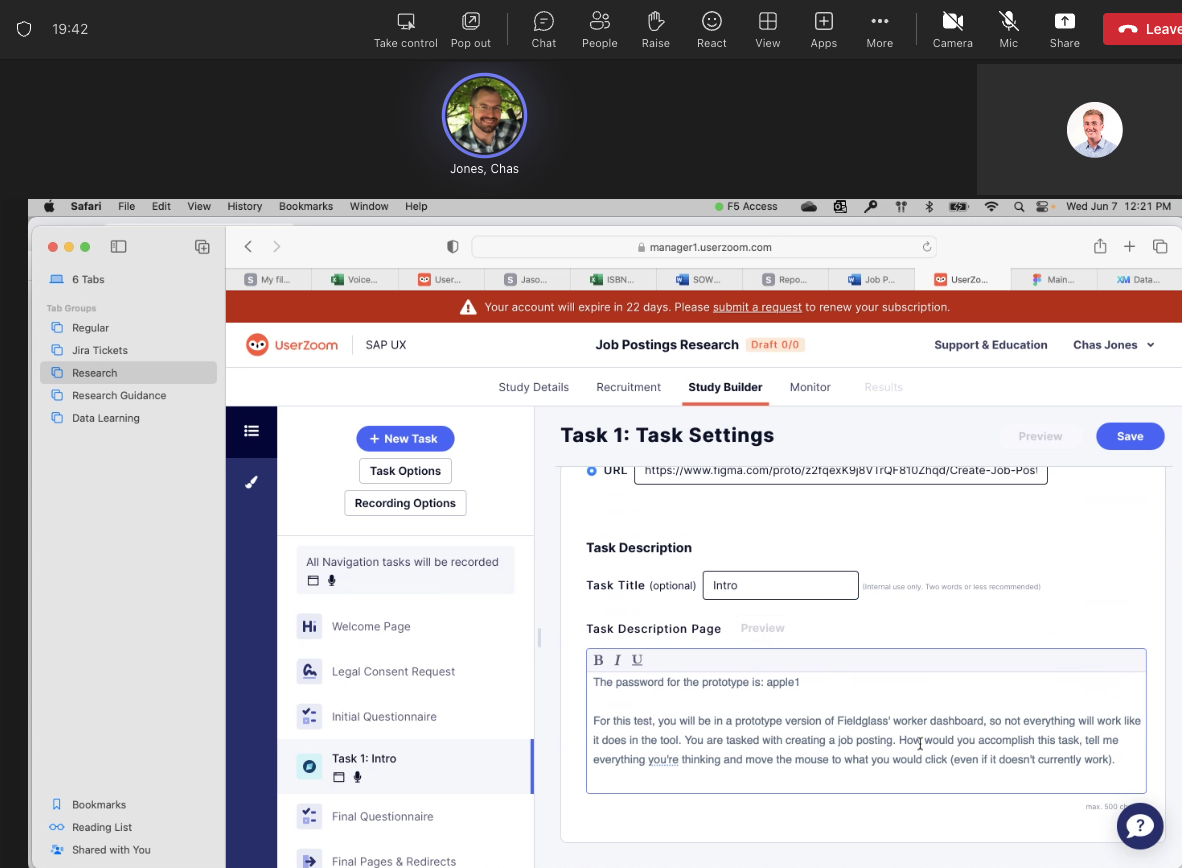Open the History menu
This screenshot has height=868, width=1182.
click(244, 206)
